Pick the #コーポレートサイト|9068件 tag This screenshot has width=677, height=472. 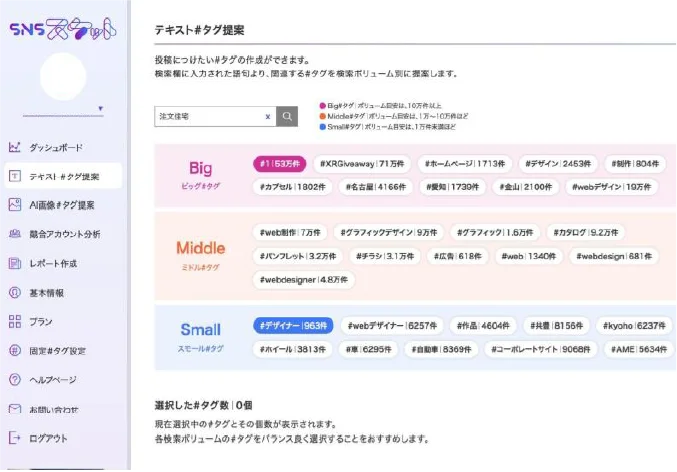tap(541, 349)
